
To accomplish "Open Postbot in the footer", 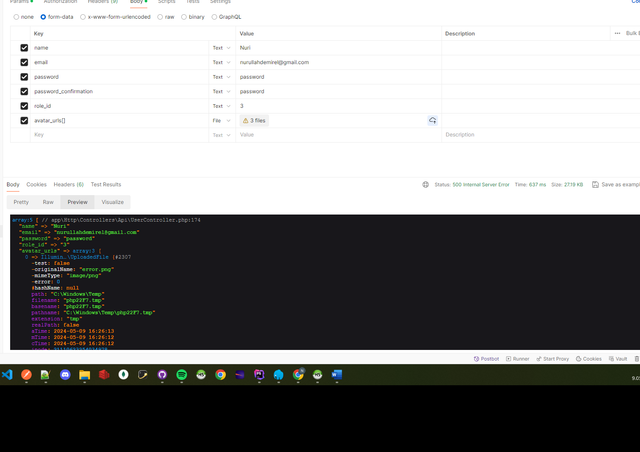I will coord(486,359).
